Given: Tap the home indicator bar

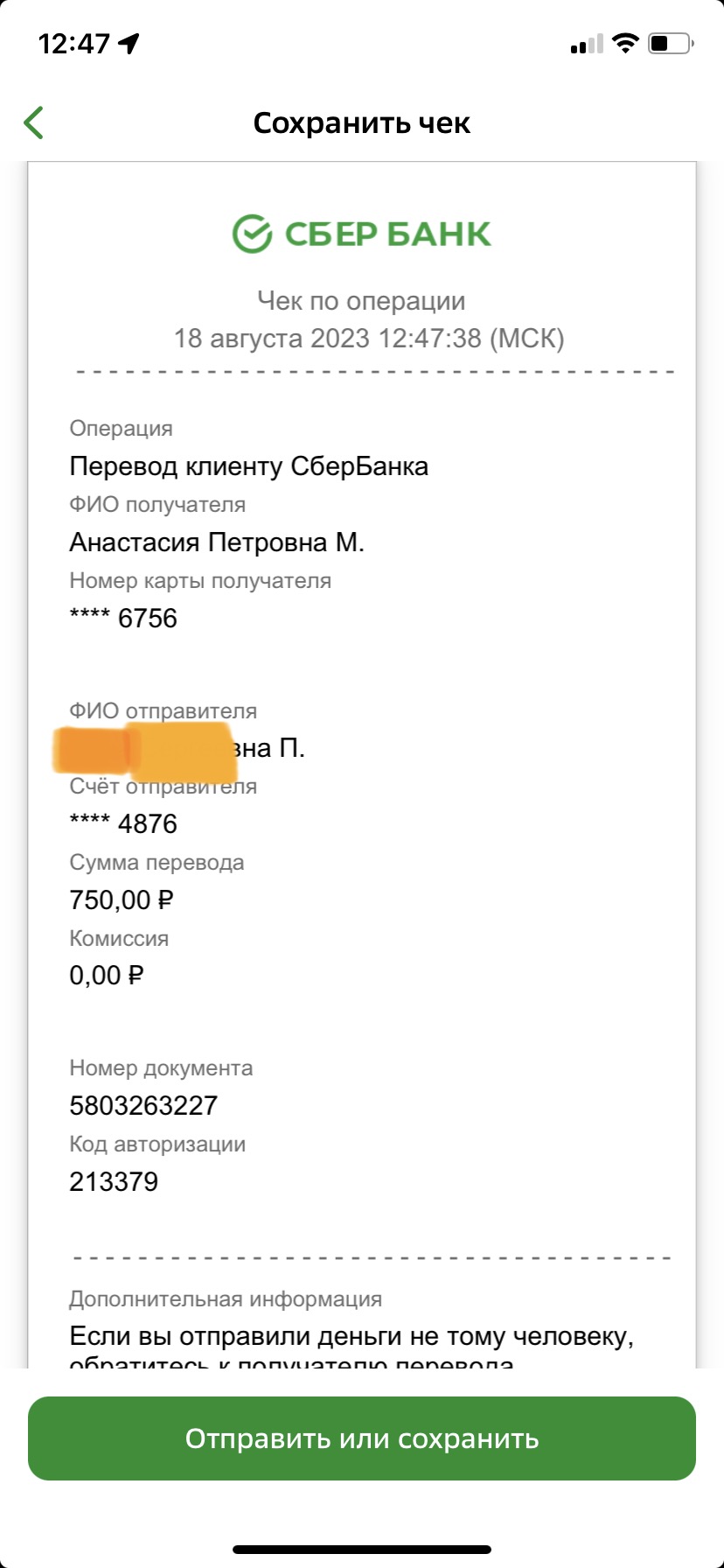Looking at the screenshot, I should click(x=362, y=1550).
